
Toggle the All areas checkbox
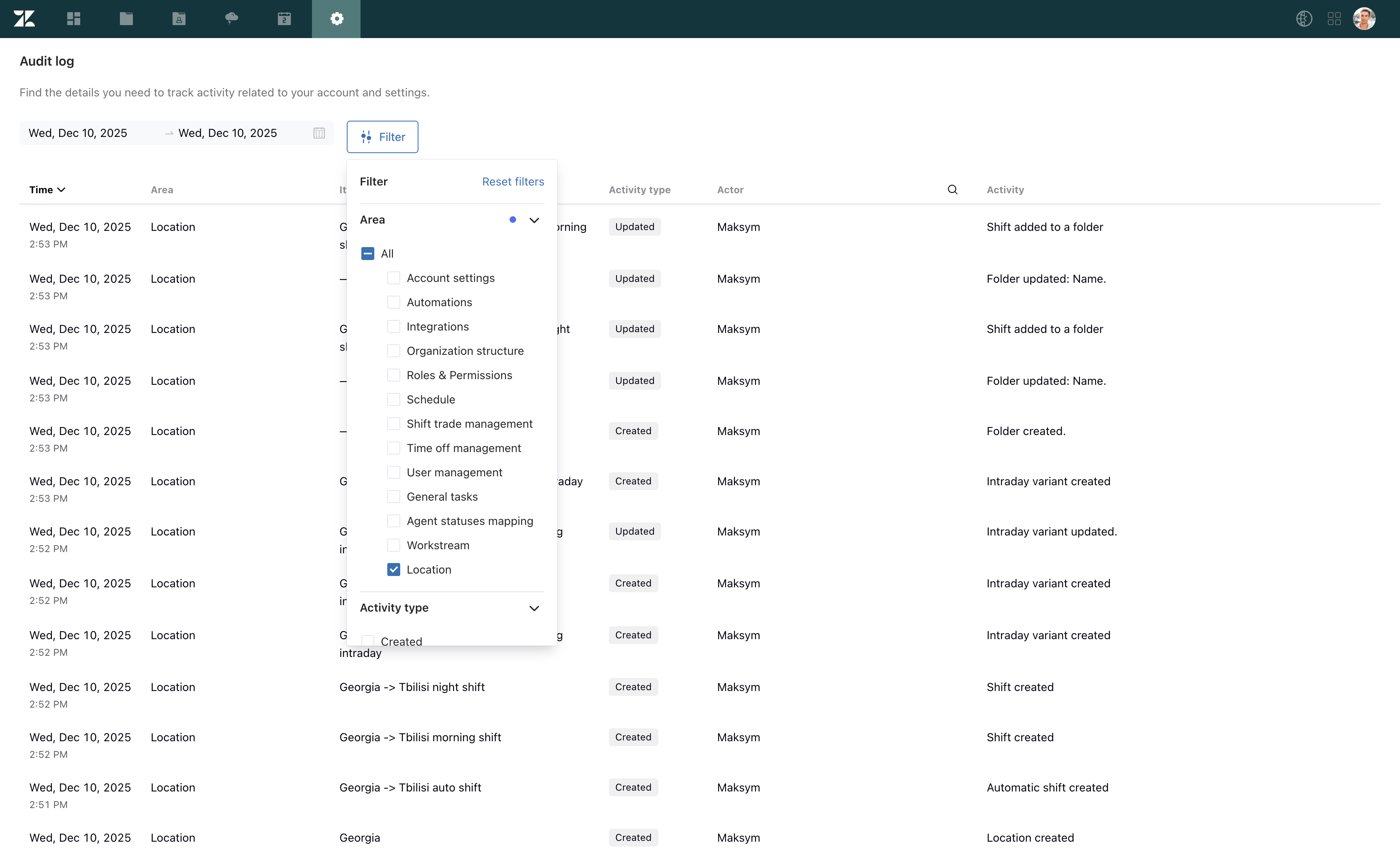click(367, 254)
